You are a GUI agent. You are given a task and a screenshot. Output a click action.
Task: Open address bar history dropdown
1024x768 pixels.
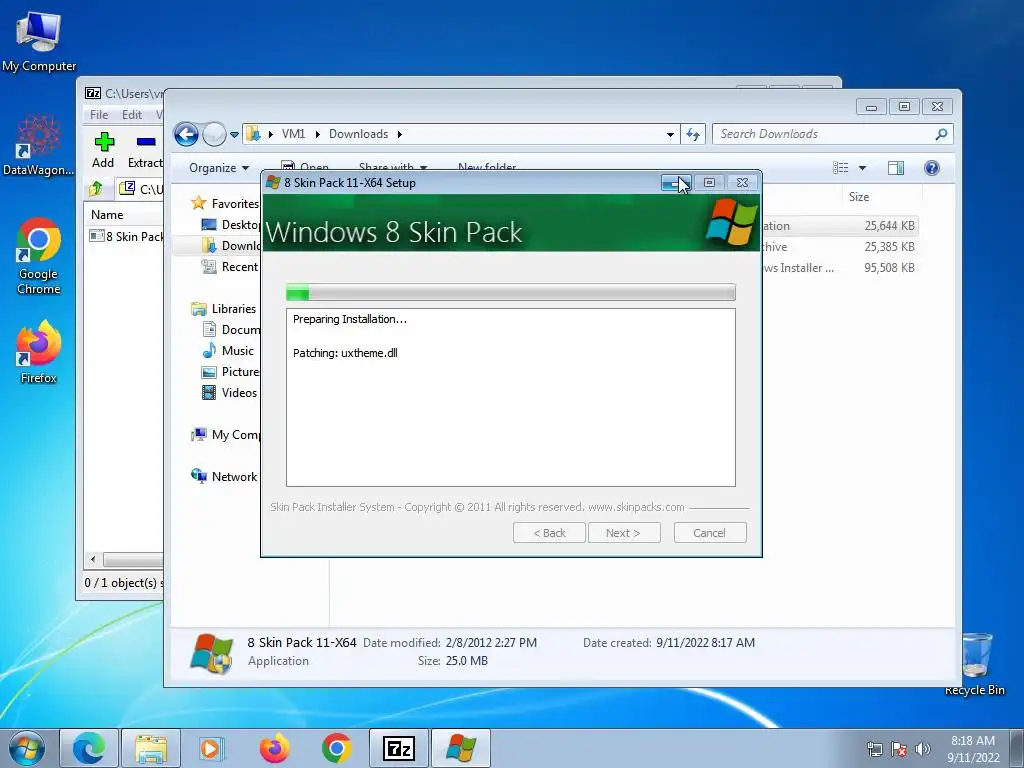click(670, 135)
